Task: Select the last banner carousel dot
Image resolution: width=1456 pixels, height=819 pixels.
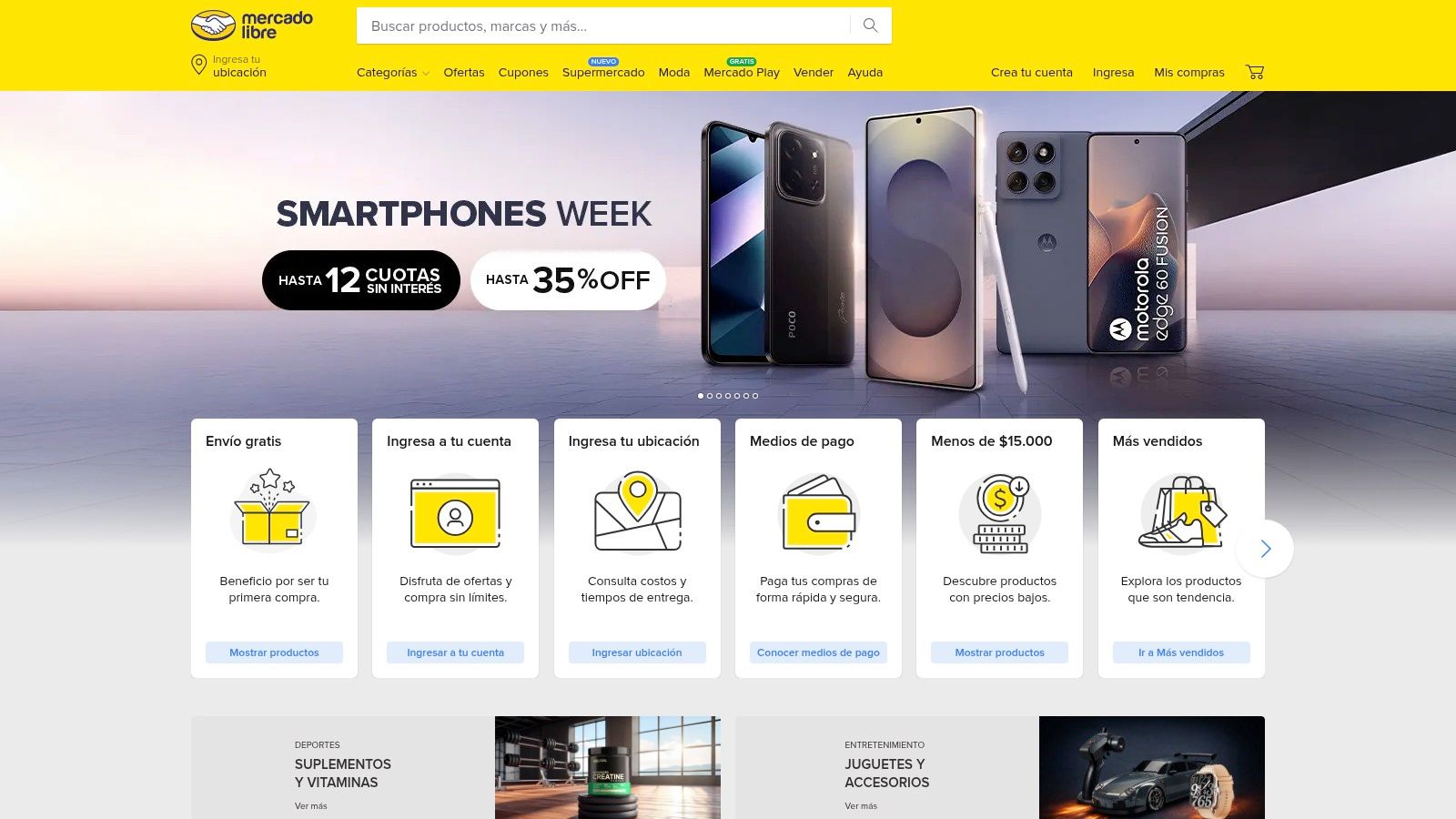Action: point(755,396)
